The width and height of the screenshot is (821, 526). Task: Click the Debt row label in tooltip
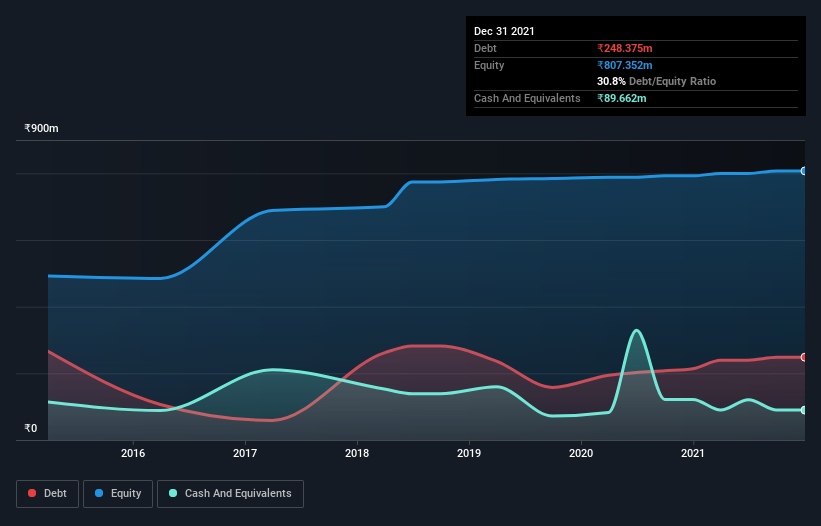(x=485, y=48)
